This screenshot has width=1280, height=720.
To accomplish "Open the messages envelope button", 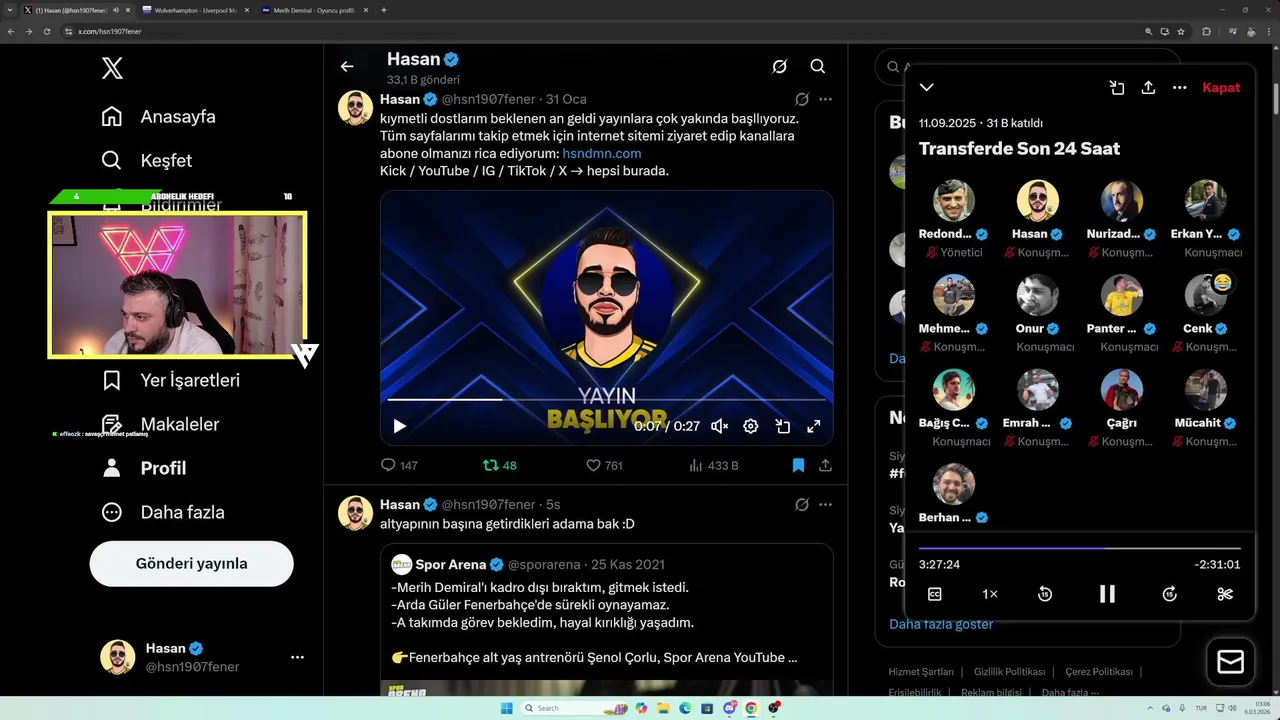I will pos(1230,662).
